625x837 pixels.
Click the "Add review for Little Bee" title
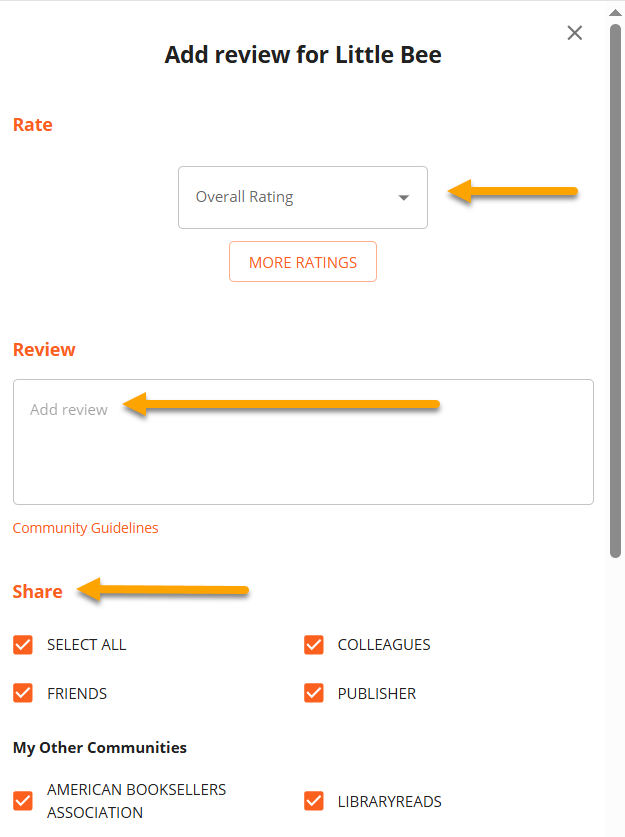tap(303, 54)
